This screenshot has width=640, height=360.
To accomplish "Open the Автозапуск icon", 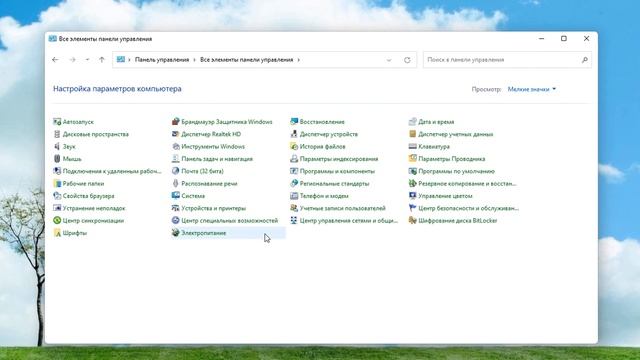I will 57,122.
